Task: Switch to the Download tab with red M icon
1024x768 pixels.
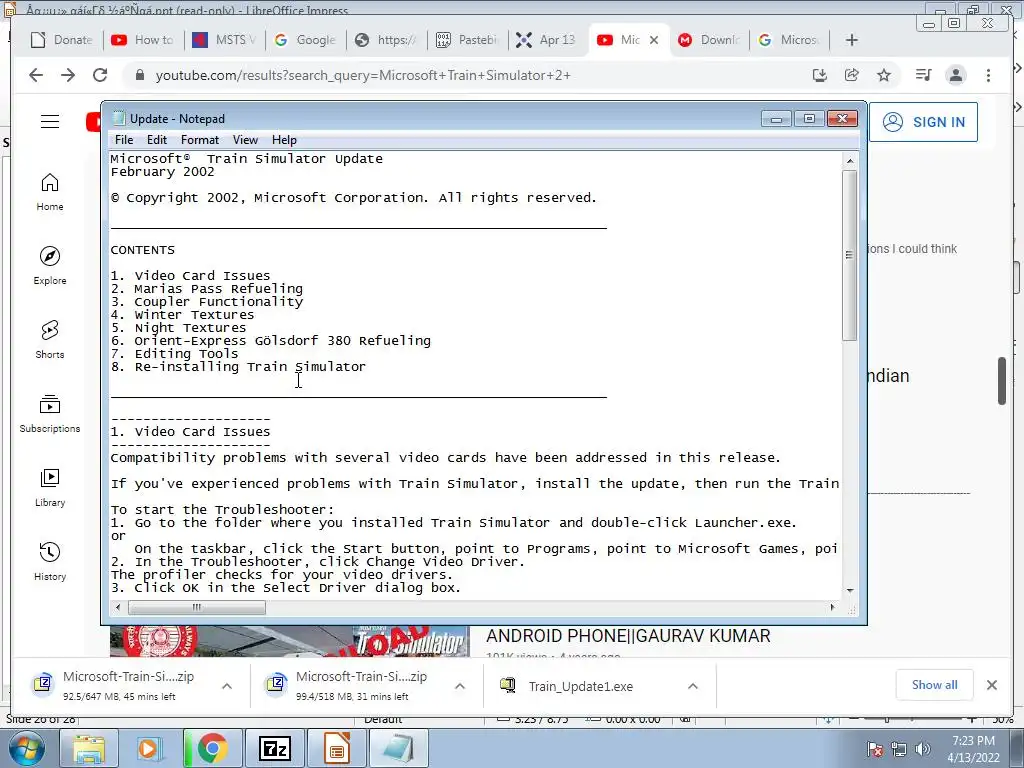Action: click(x=710, y=40)
